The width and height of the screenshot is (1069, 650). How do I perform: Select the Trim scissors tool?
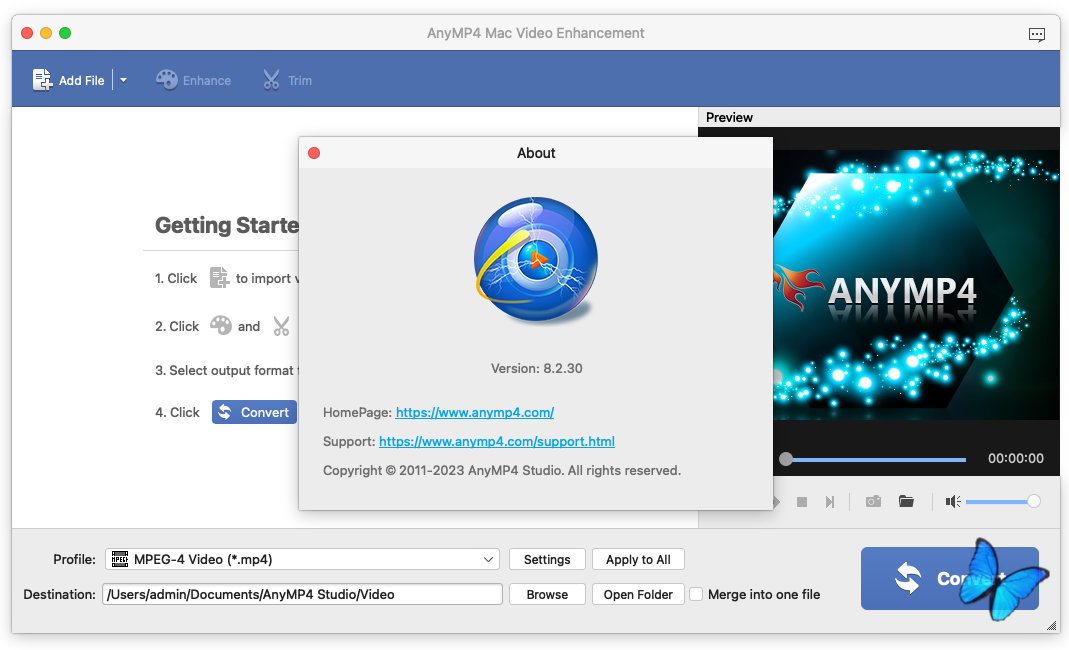tap(287, 80)
